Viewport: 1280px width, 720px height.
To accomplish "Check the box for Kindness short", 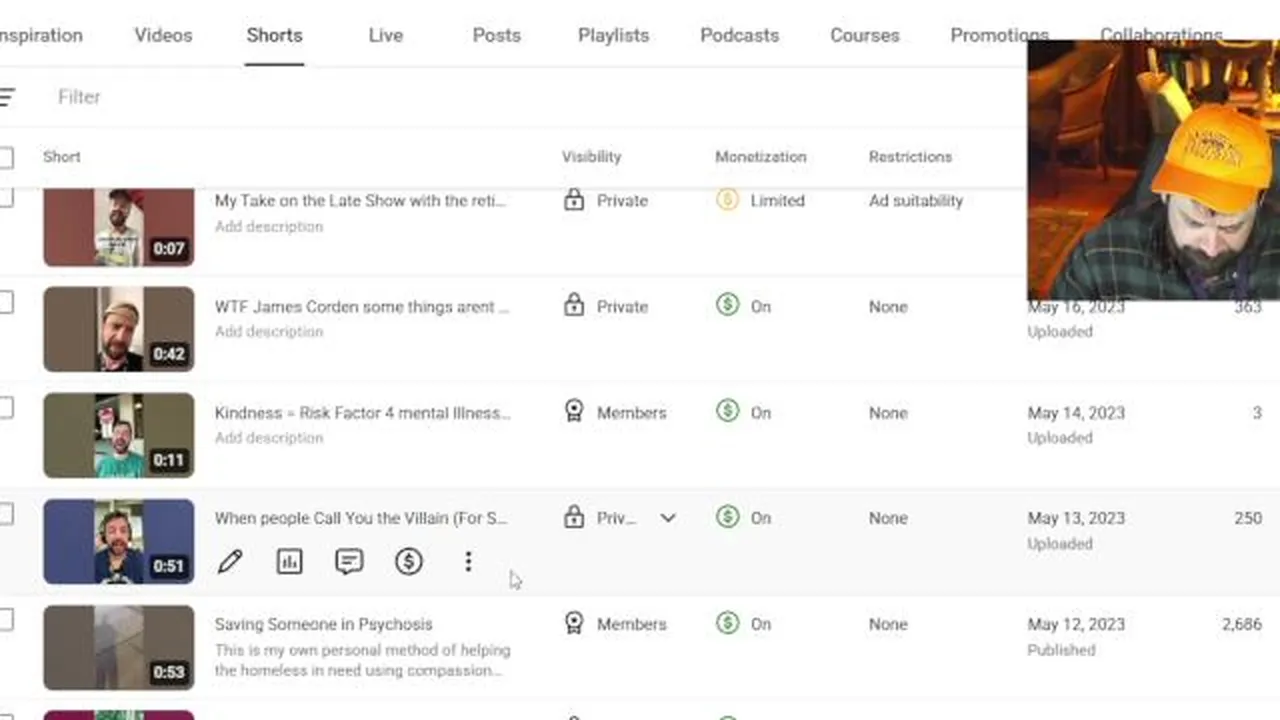I will tap(6, 408).
